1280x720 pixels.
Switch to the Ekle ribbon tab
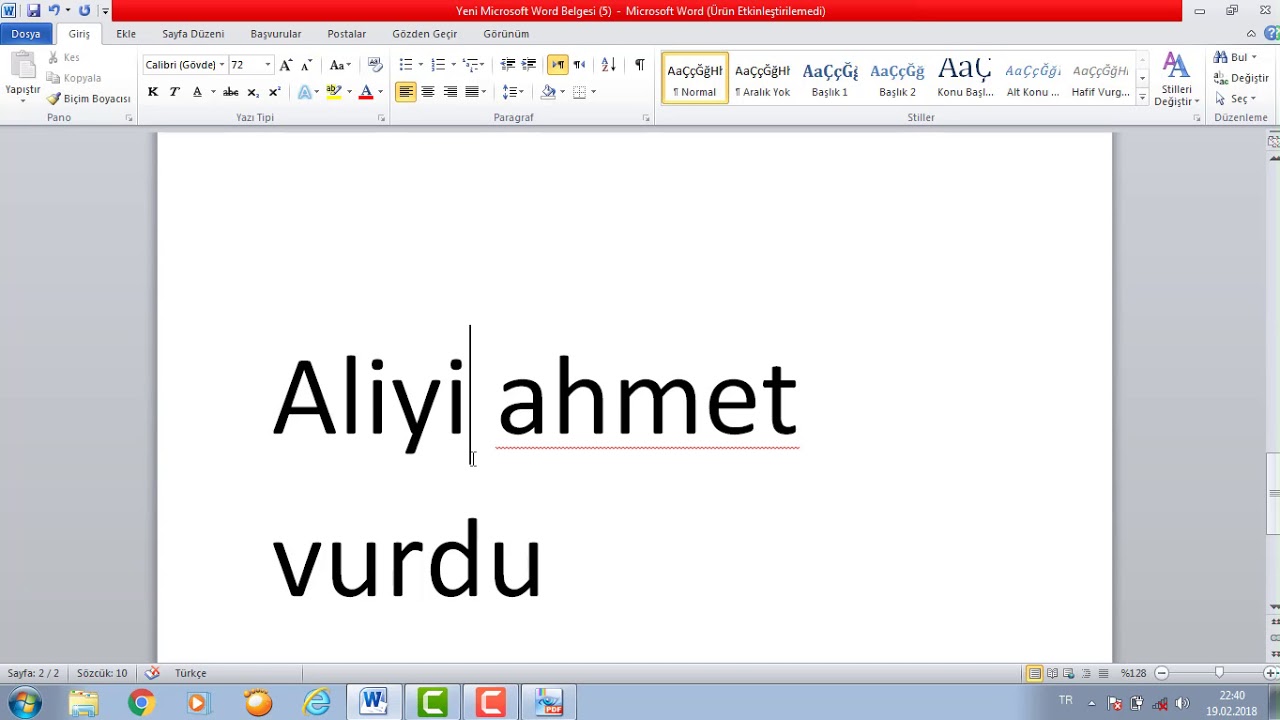click(x=126, y=34)
